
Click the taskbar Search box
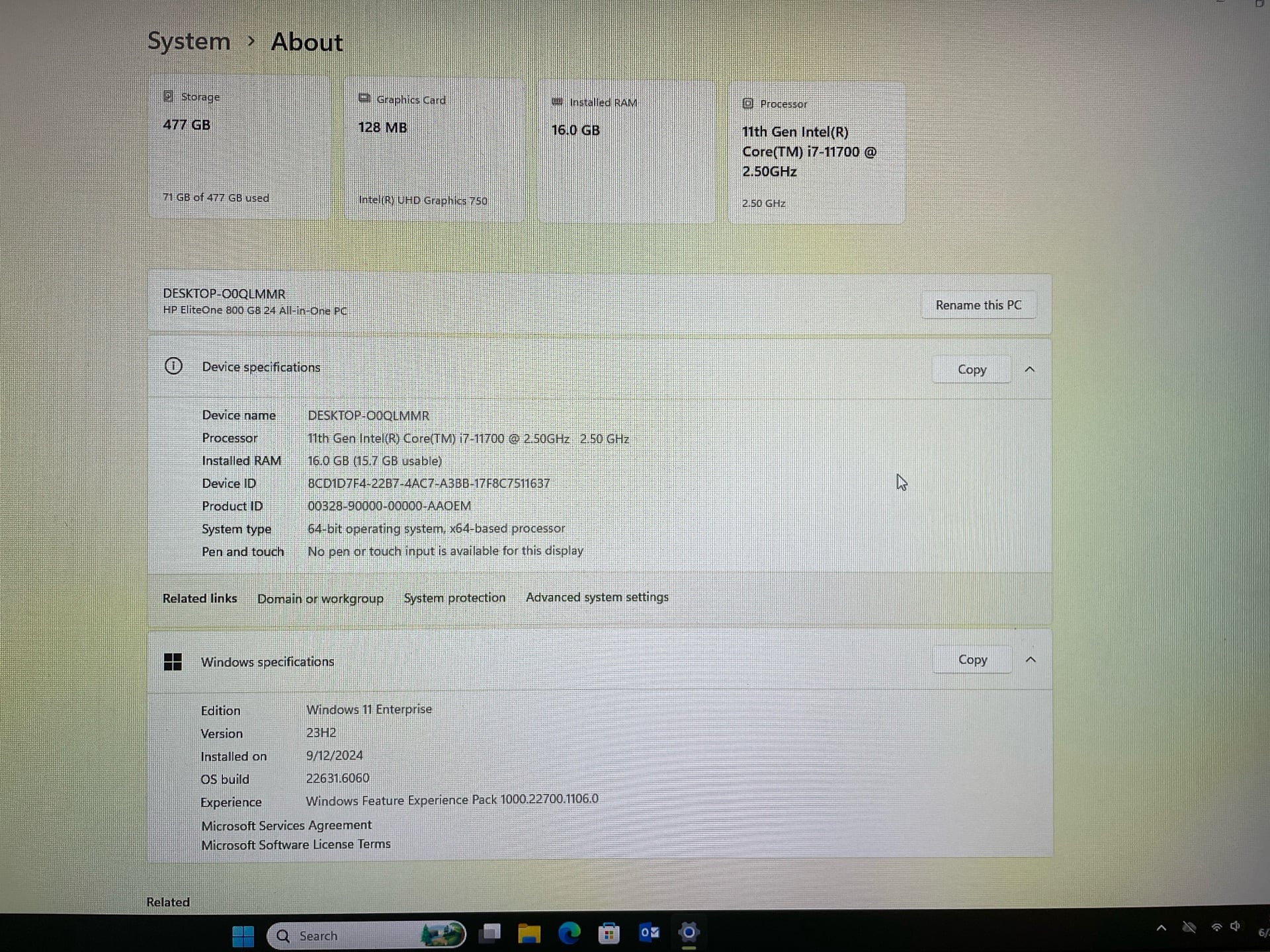366,935
